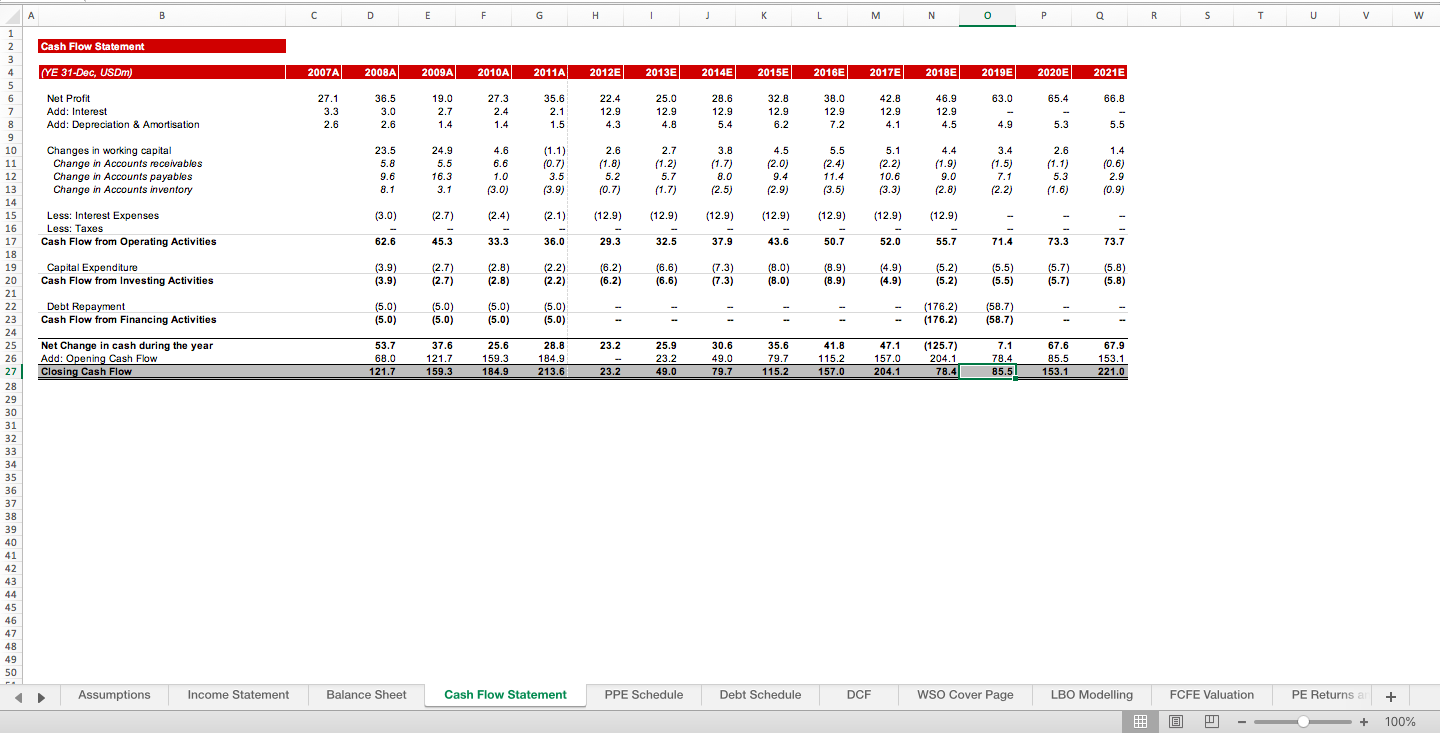Switch to Page Break Preview icon

click(1211, 721)
